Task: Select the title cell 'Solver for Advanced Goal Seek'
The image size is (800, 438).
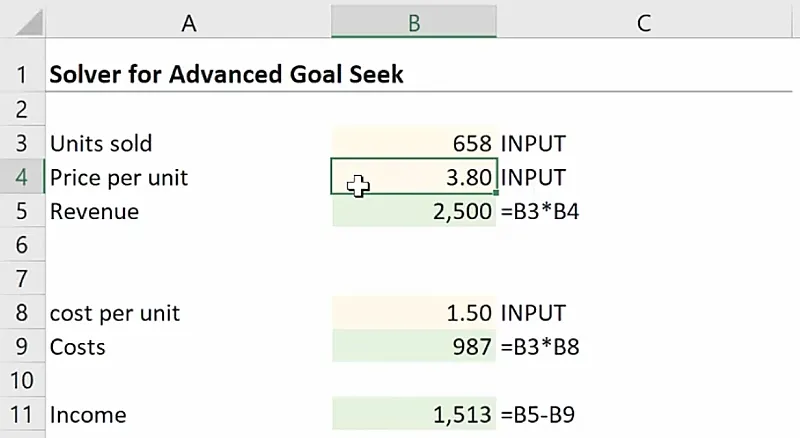Action: (x=227, y=75)
